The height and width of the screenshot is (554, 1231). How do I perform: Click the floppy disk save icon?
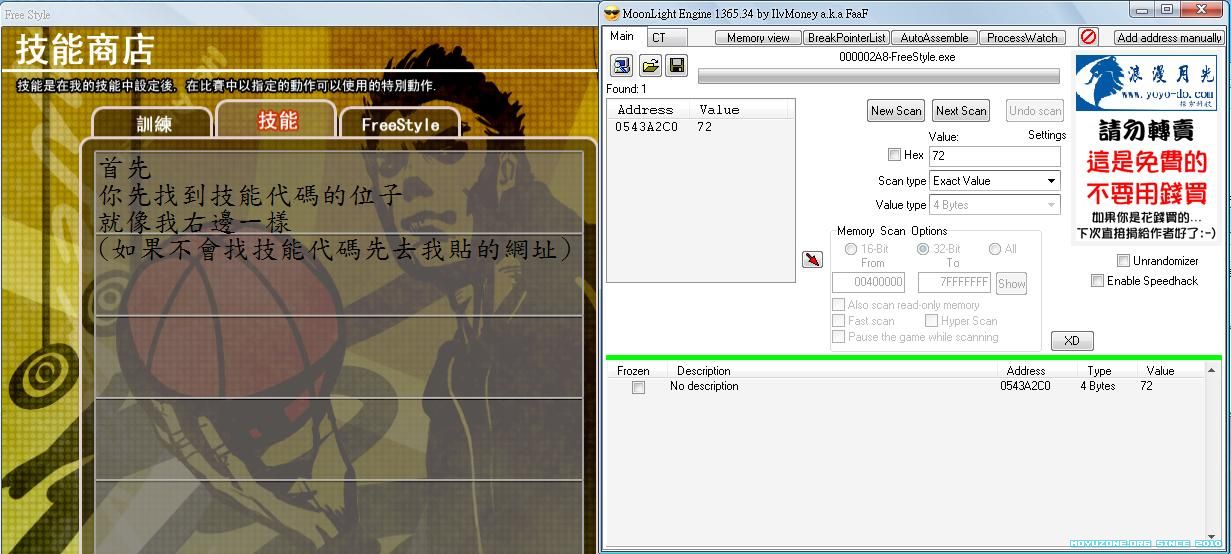point(676,66)
